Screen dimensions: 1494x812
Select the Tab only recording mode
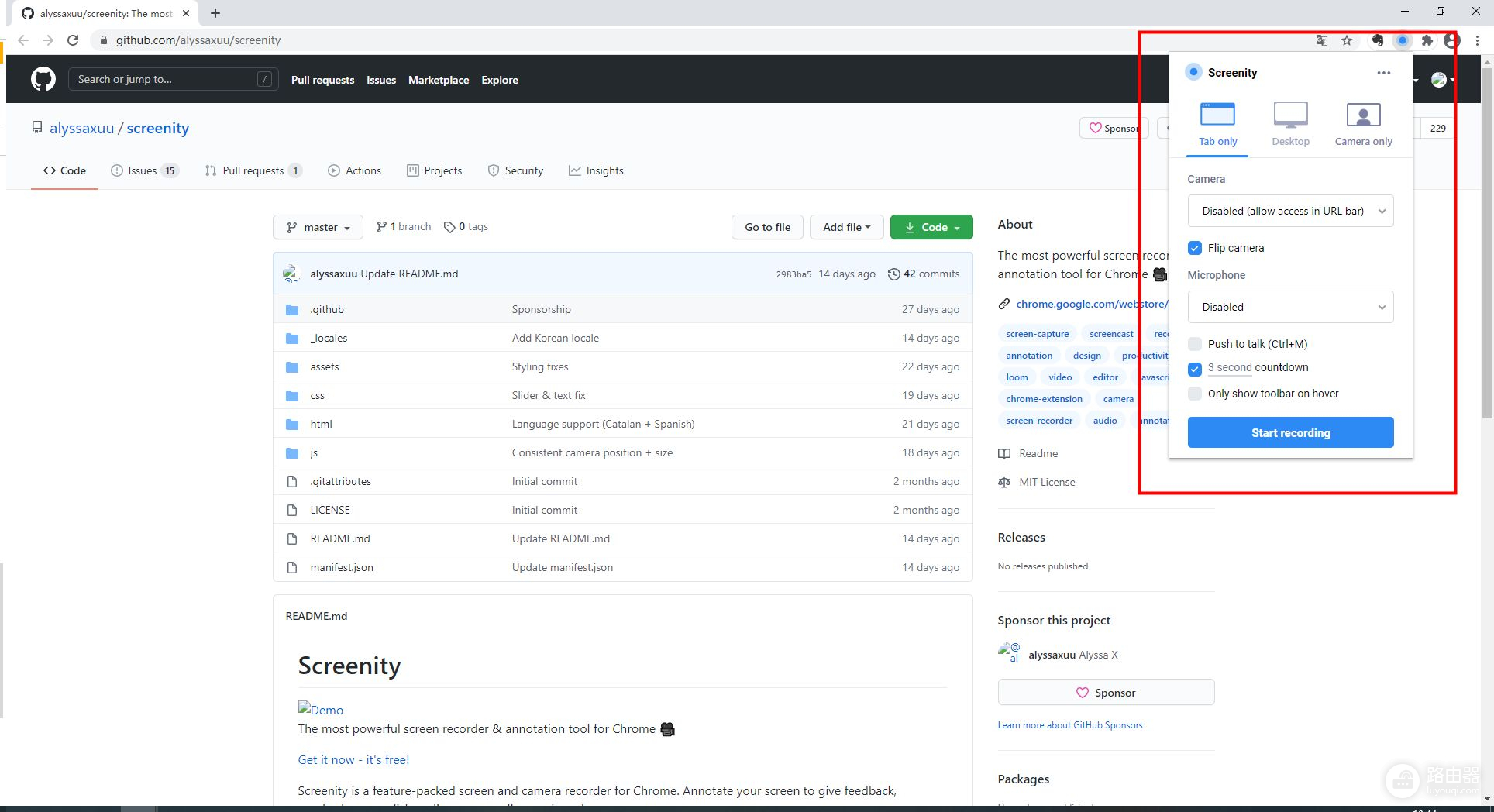pyautogui.click(x=1217, y=124)
